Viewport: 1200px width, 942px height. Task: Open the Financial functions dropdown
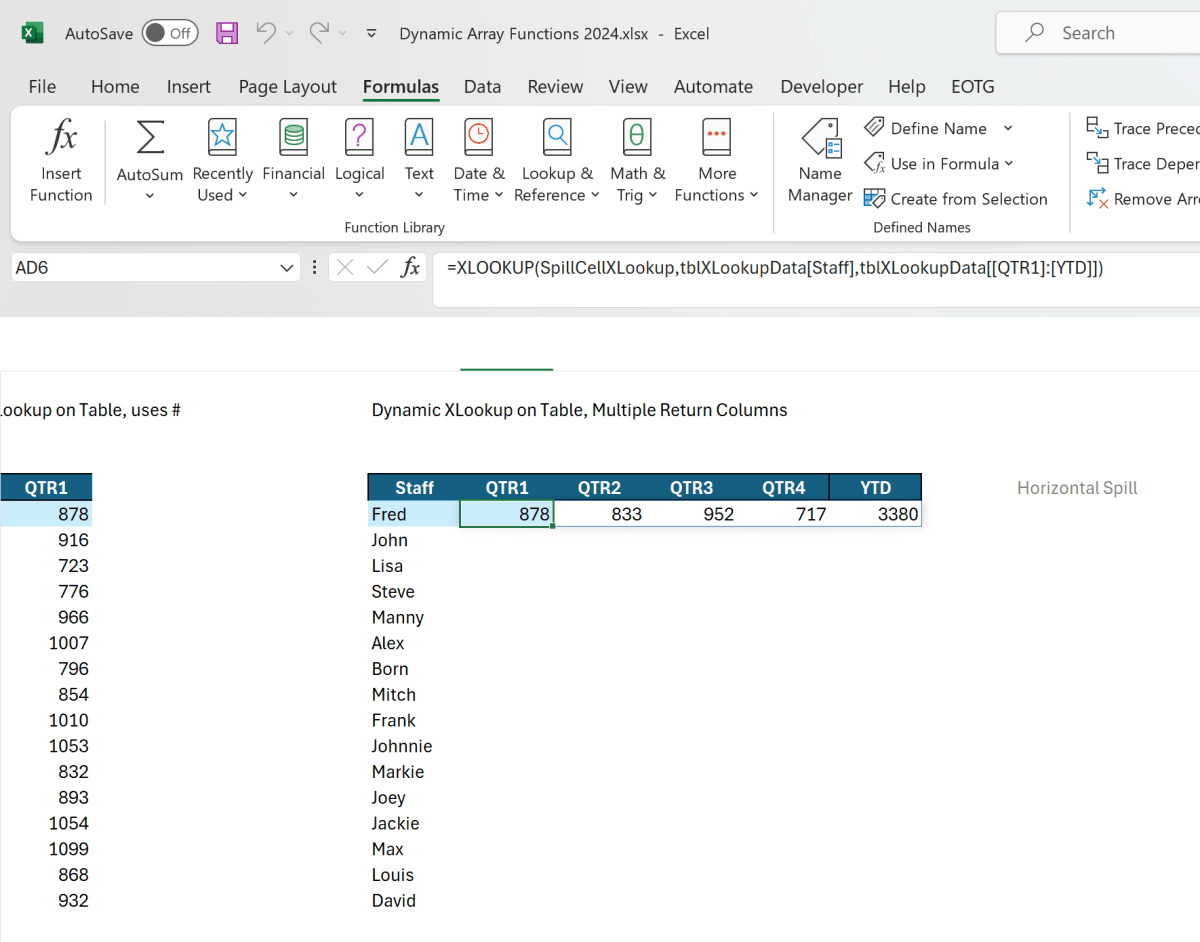click(x=293, y=160)
